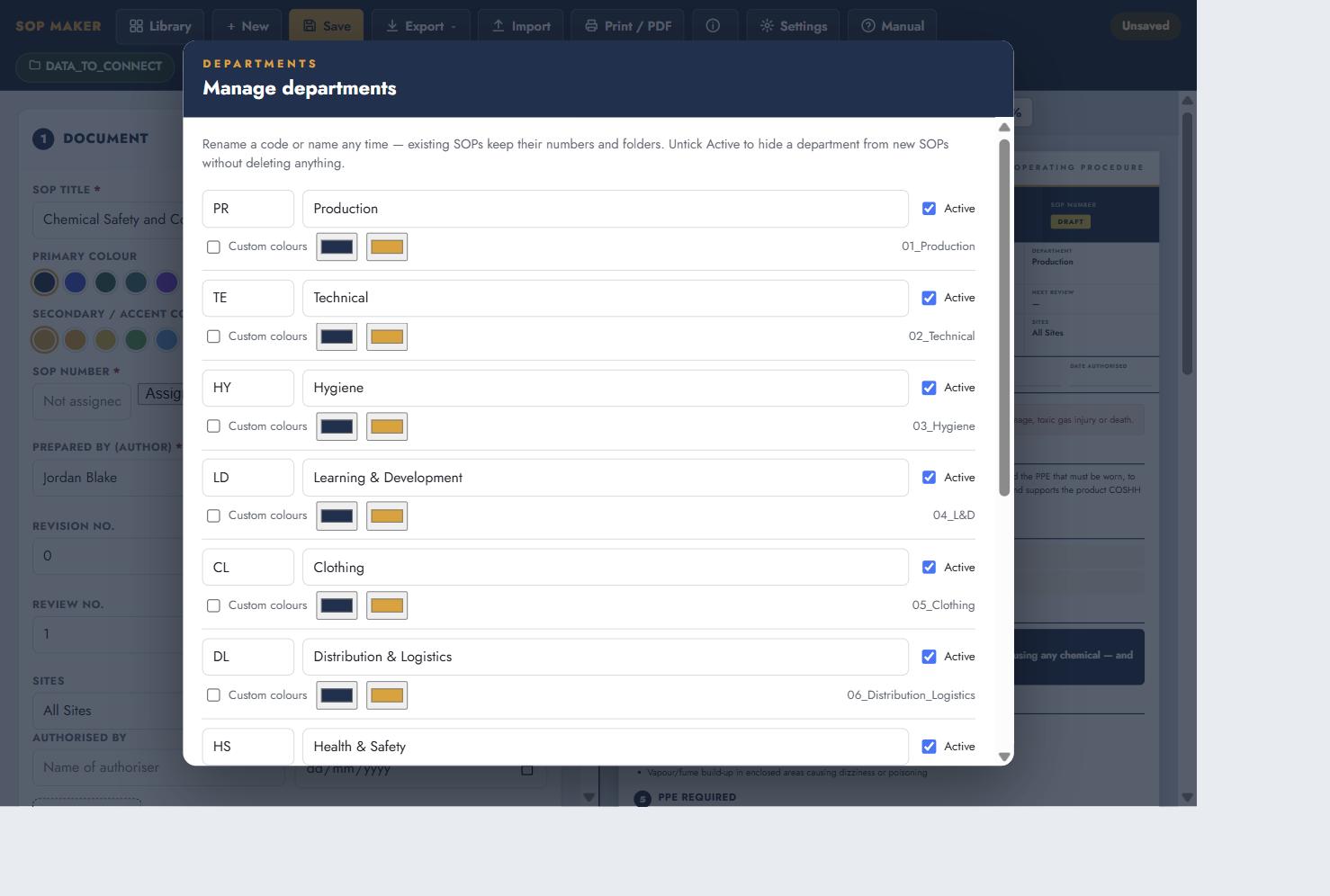
Task: Edit the LD department code field
Action: (x=248, y=478)
